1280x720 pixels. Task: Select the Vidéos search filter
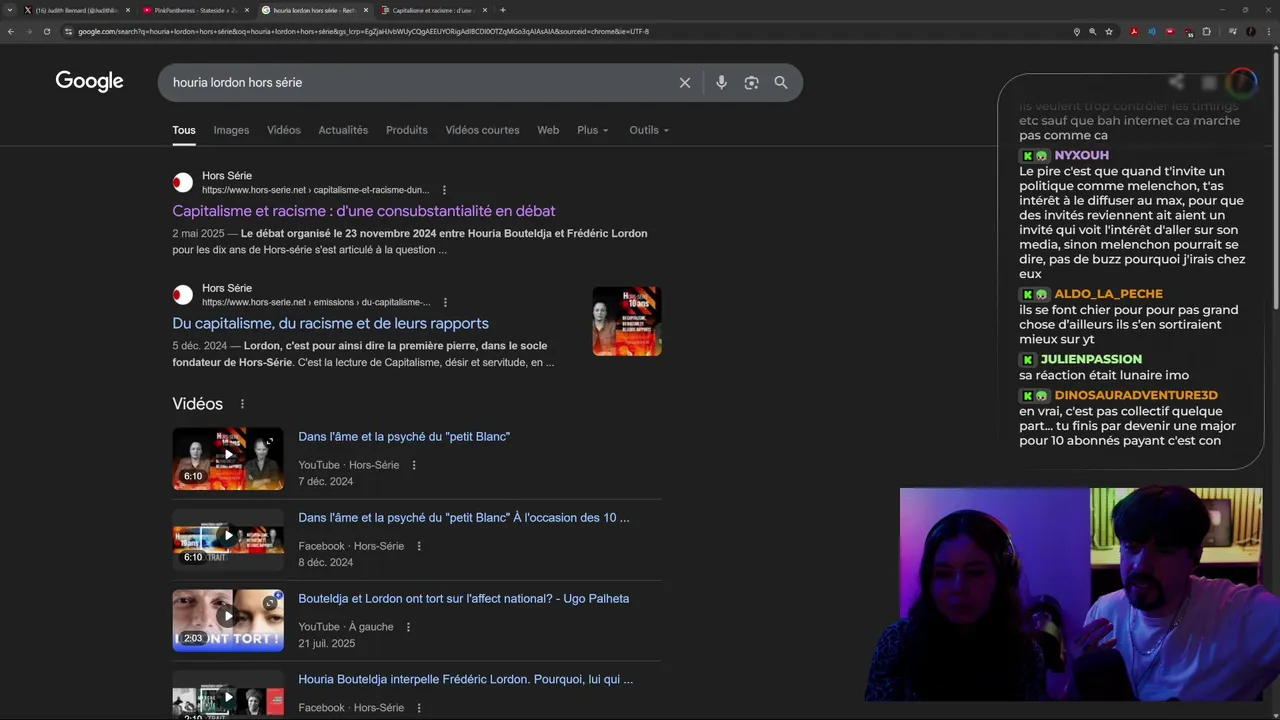[x=284, y=130]
